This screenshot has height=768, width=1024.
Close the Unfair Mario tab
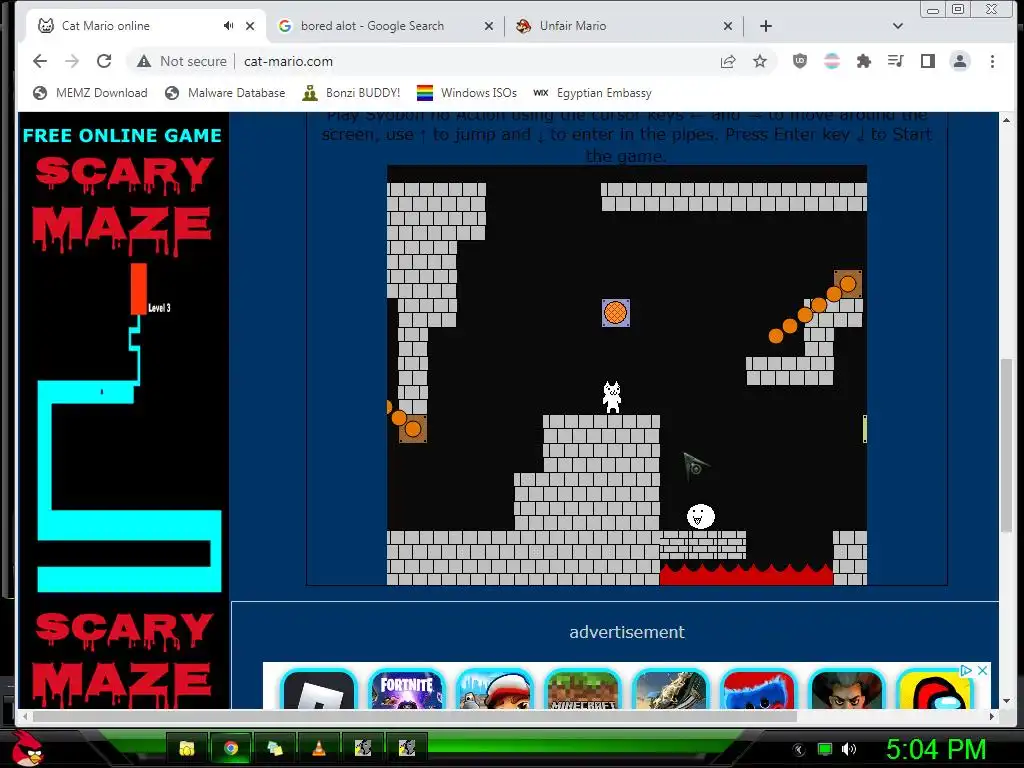[728, 26]
